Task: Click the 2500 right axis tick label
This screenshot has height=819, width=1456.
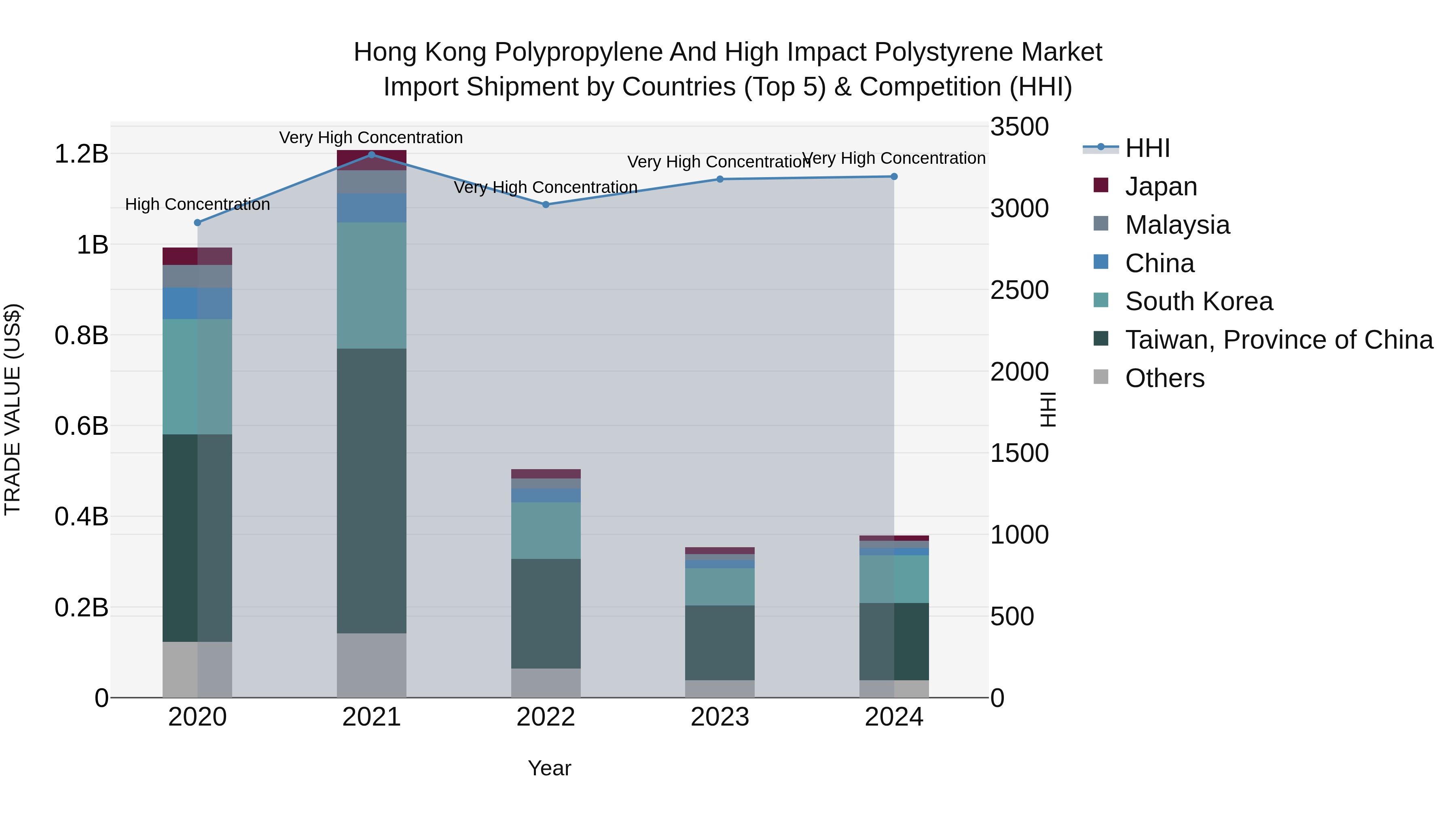Action: 1020,290
